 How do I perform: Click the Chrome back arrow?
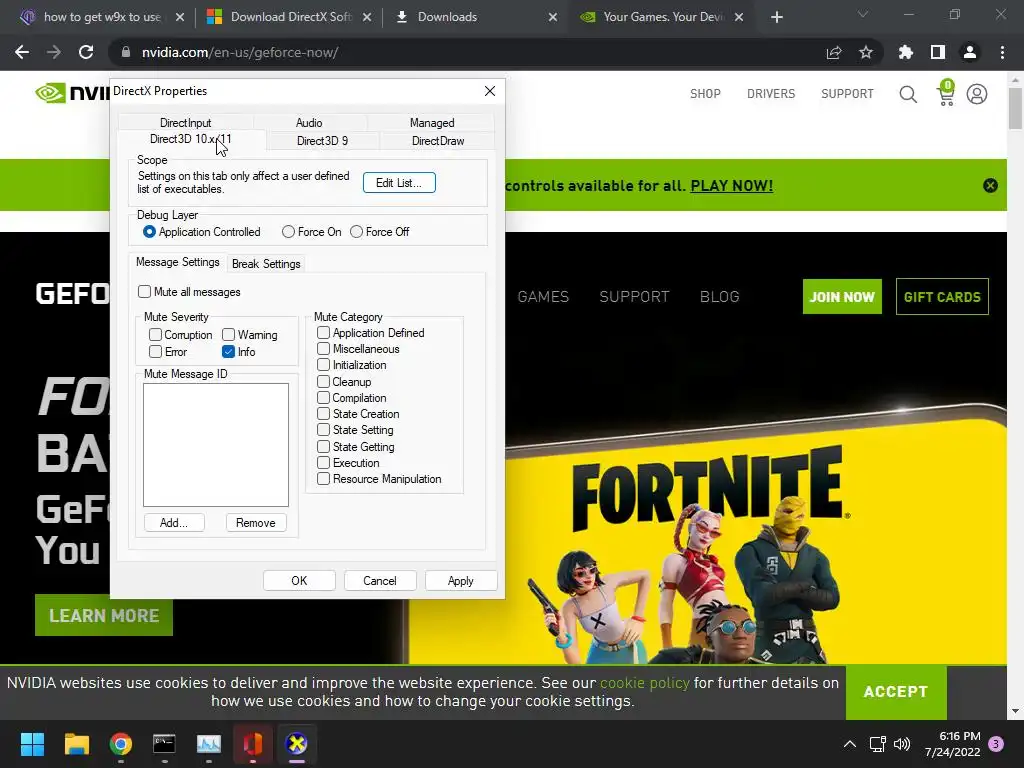point(22,52)
